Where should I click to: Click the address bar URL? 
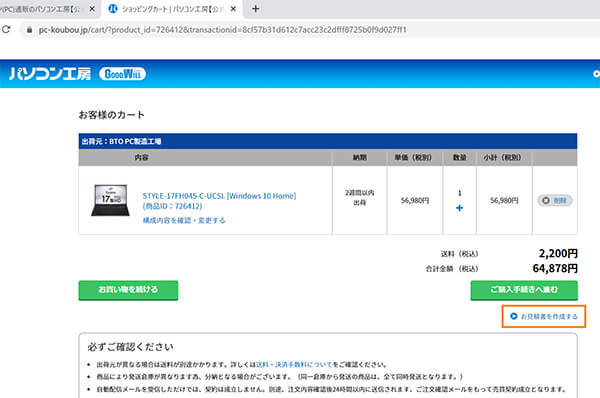(222, 30)
